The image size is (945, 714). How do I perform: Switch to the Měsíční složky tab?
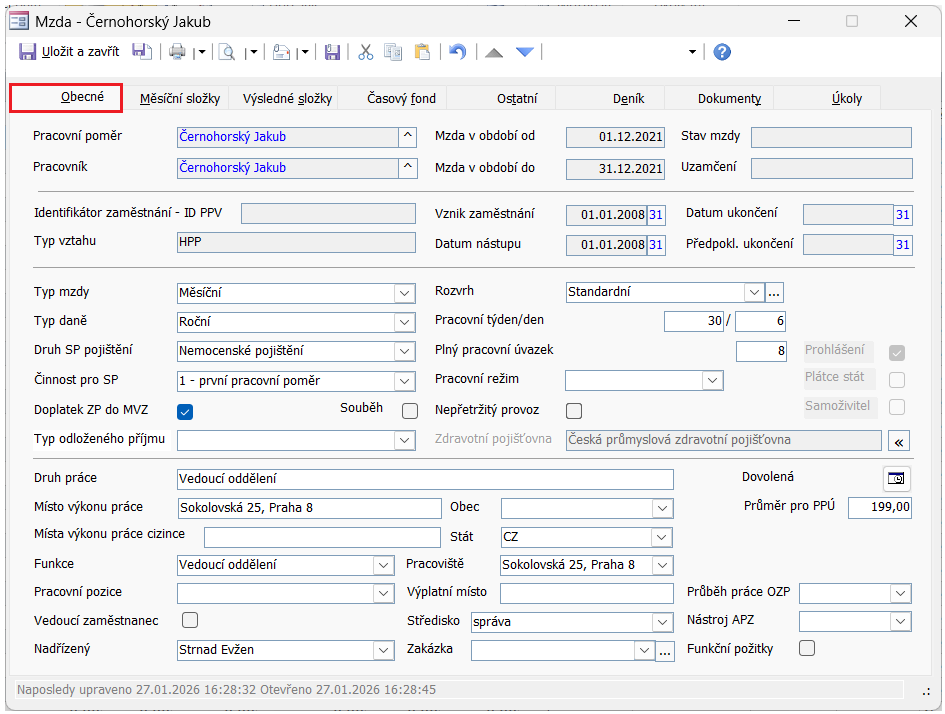coord(179,98)
